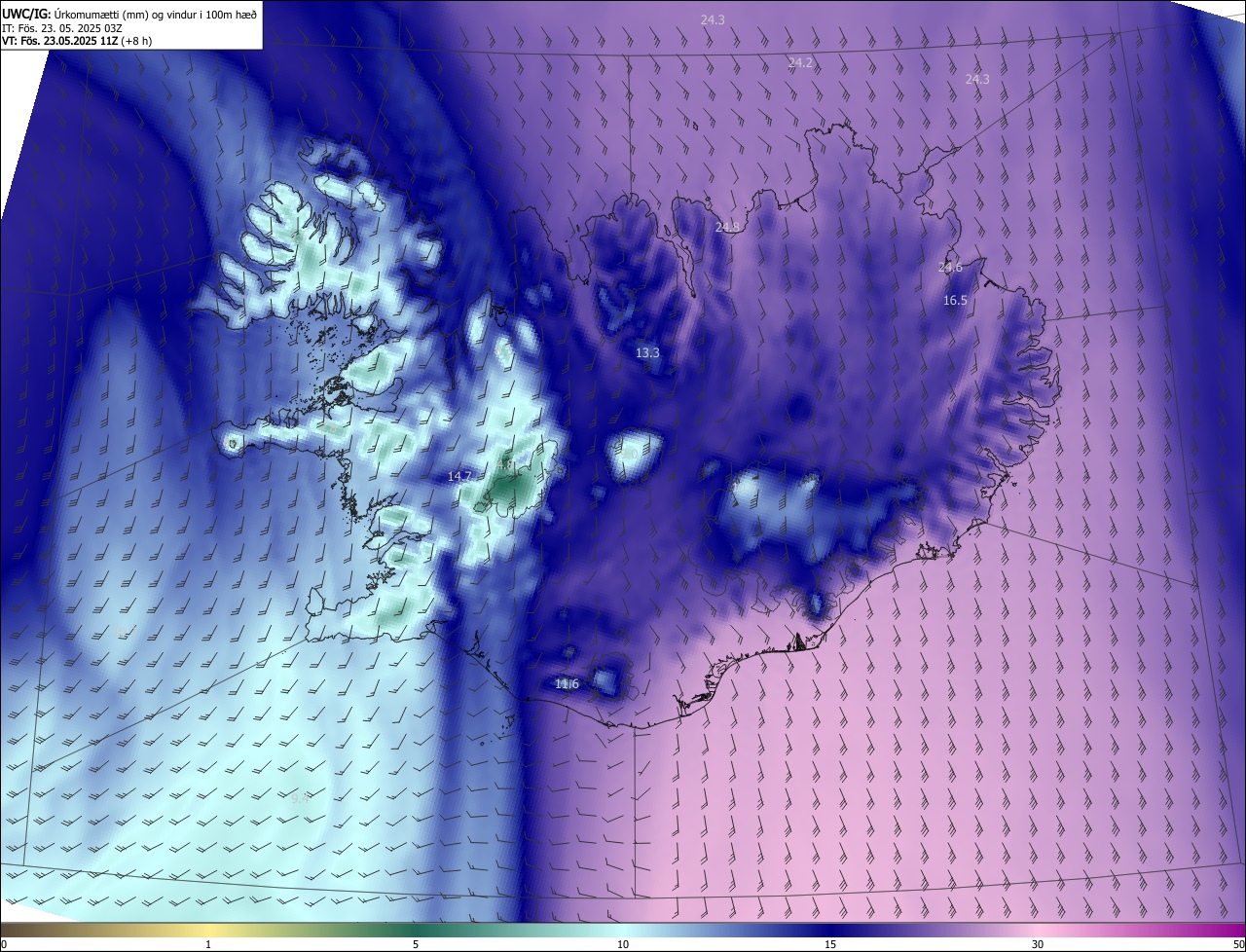Click the colorbar tick label 10
Image resolution: width=1246 pixels, height=952 pixels.
point(623,944)
